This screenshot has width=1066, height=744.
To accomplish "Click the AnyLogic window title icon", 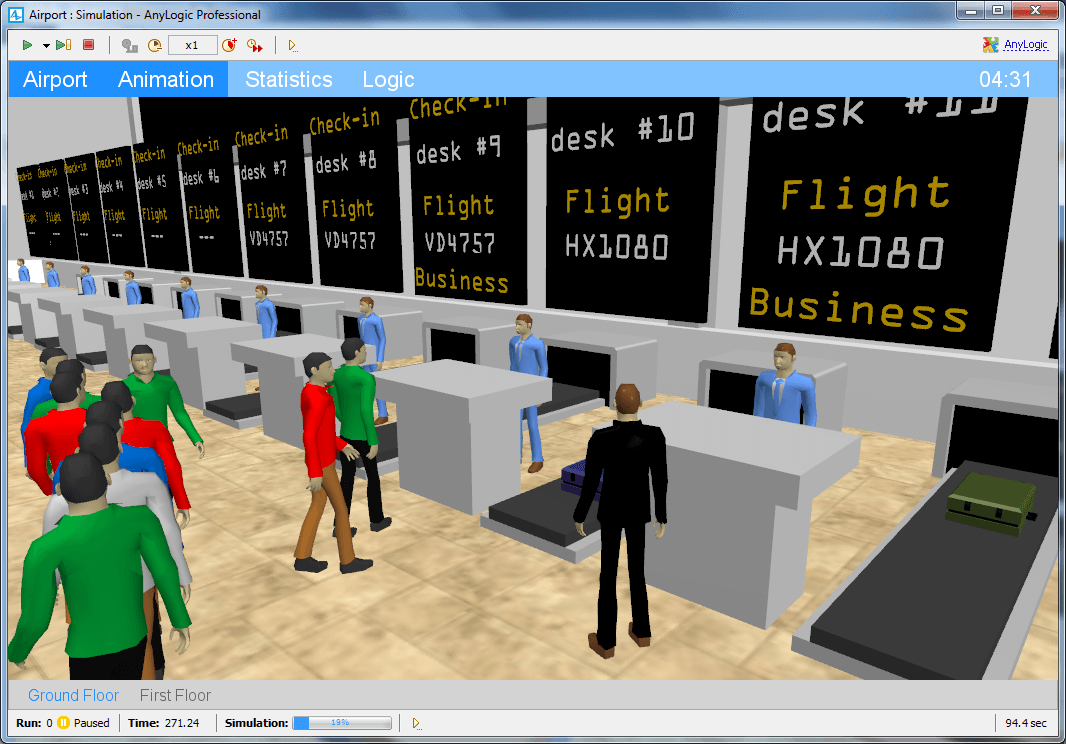I will [x=16, y=14].
